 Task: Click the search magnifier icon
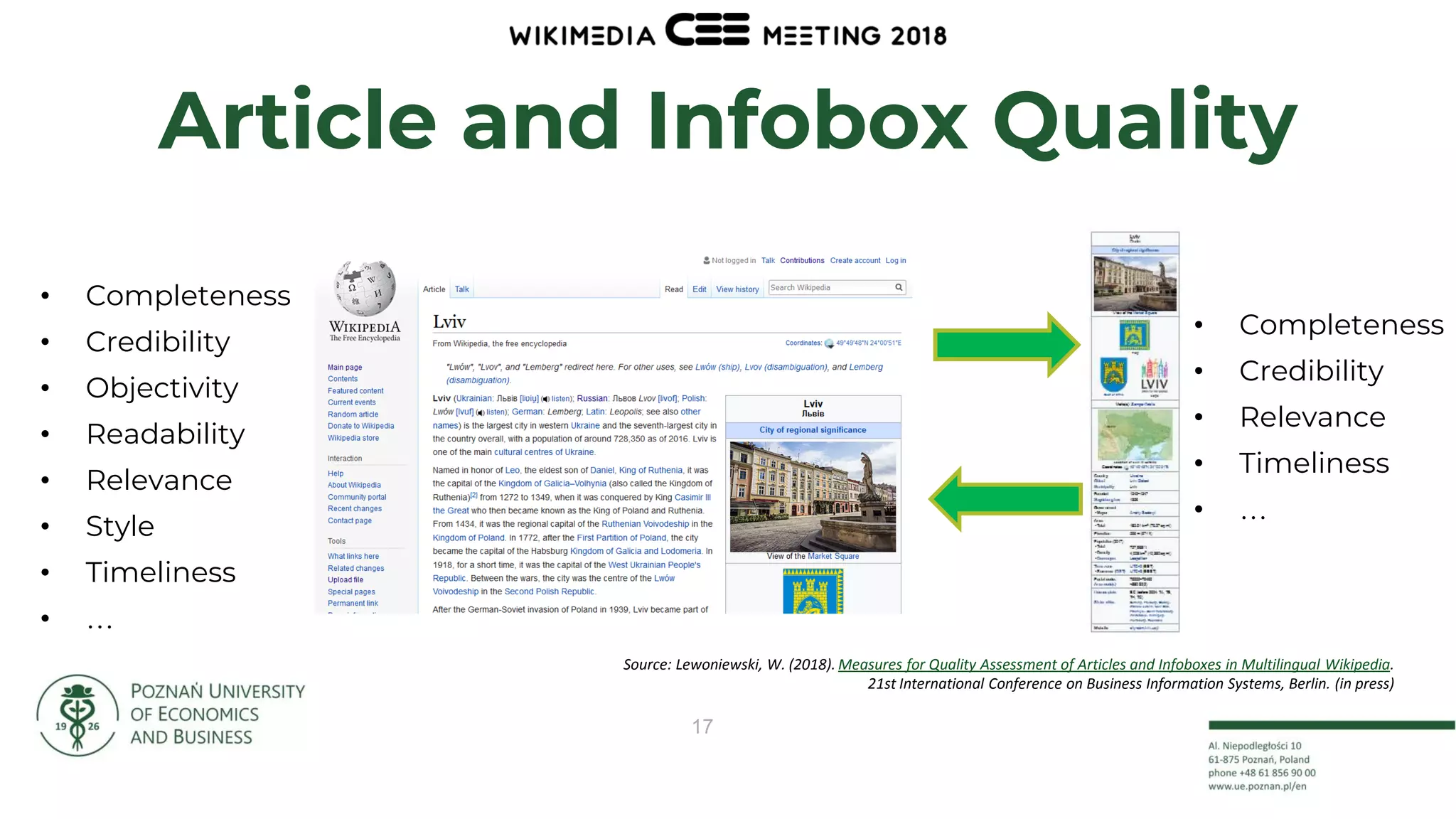tap(899, 287)
